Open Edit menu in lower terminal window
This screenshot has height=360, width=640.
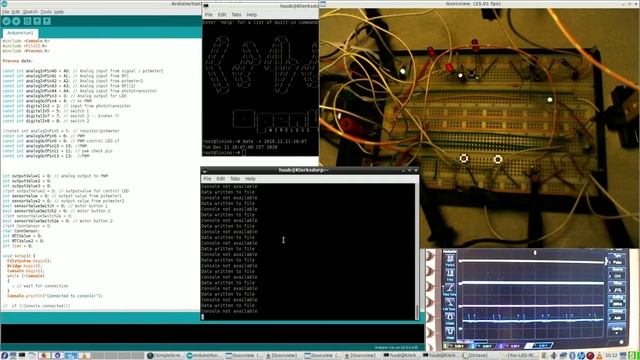(x=221, y=178)
